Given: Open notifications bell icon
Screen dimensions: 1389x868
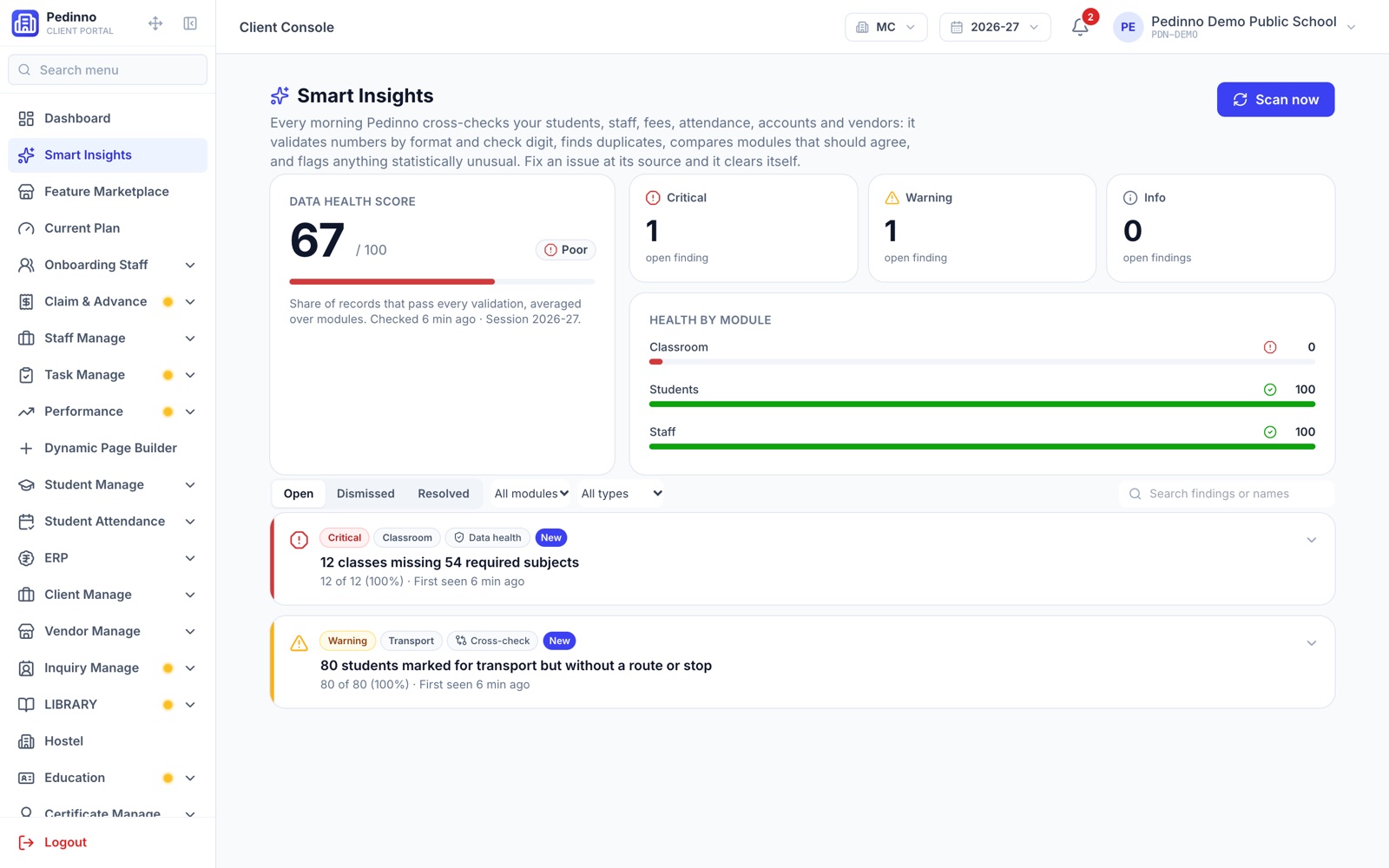Looking at the screenshot, I should 1080,27.
